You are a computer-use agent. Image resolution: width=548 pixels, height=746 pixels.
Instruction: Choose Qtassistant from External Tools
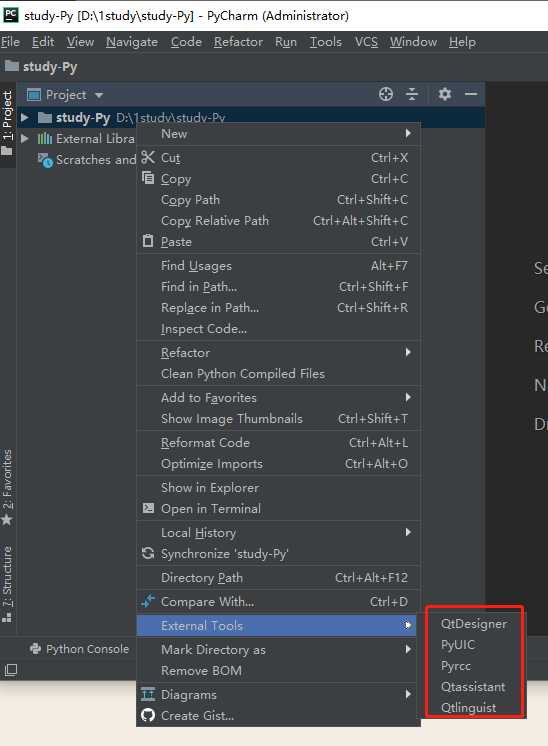pos(473,687)
